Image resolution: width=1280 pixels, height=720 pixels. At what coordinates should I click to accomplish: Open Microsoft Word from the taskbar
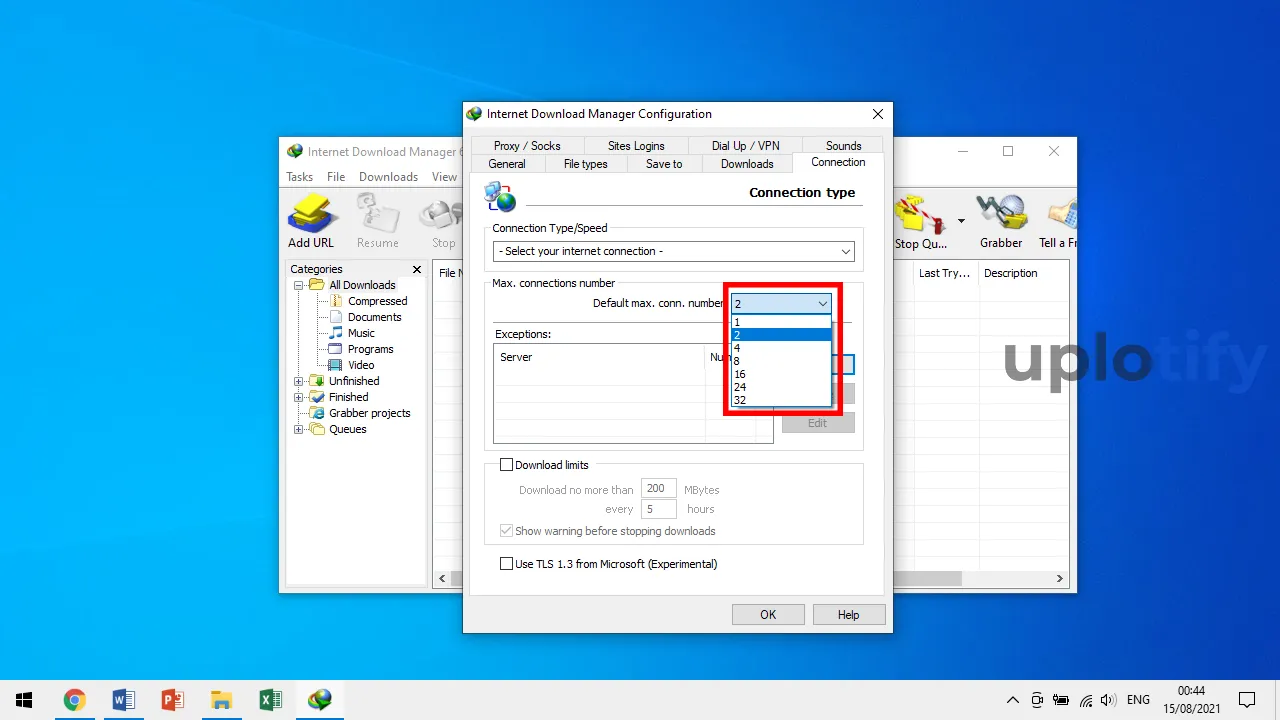(x=124, y=700)
